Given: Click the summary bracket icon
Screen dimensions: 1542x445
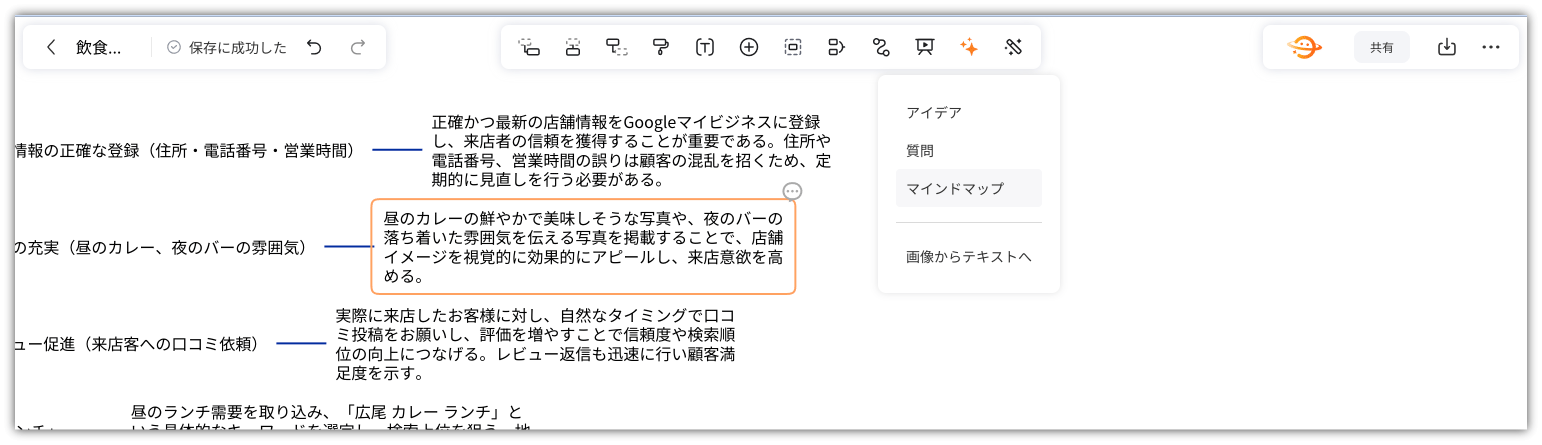Looking at the screenshot, I should point(837,47).
